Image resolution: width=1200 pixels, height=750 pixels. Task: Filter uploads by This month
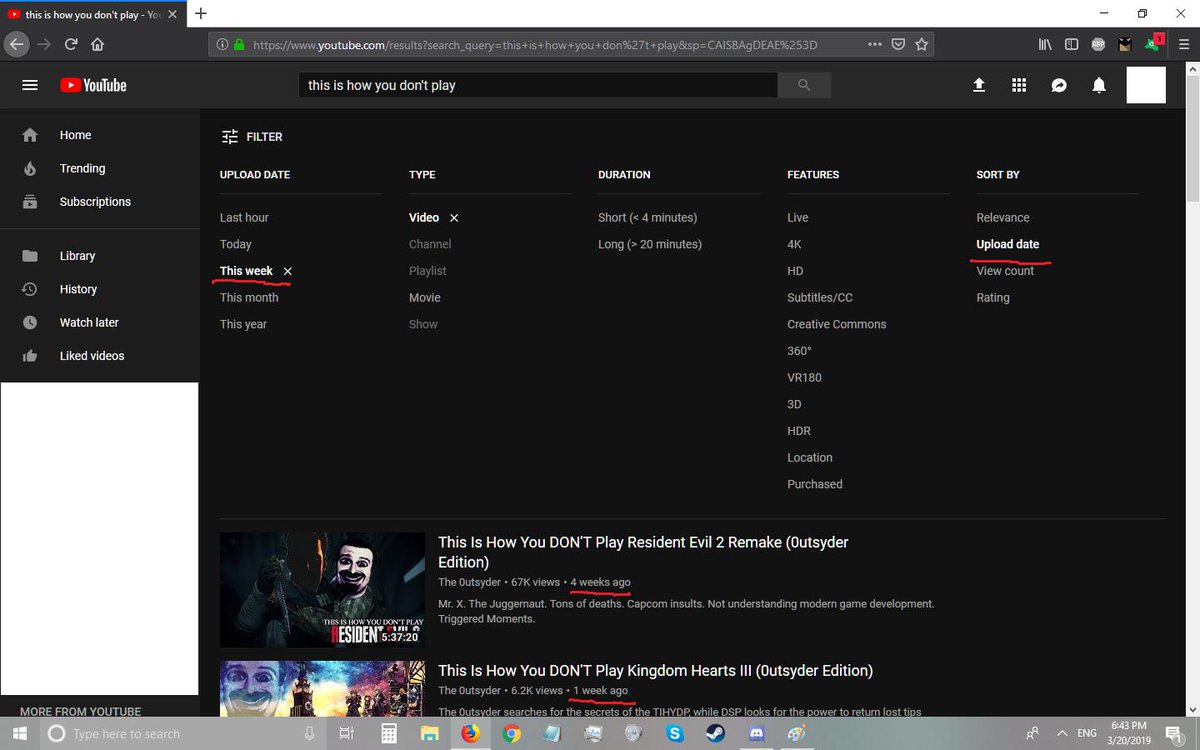coord(249,298)
